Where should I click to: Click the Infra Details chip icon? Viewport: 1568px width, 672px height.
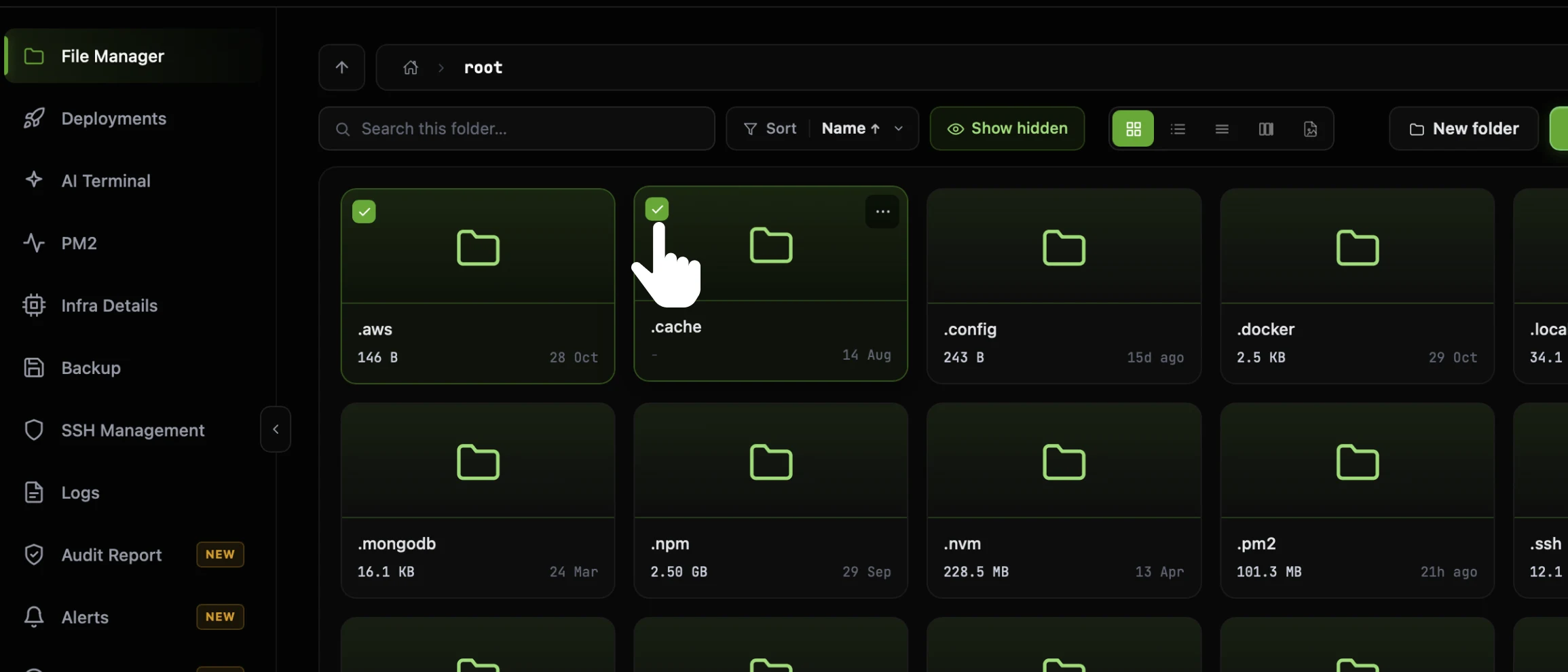click(34, 305)
